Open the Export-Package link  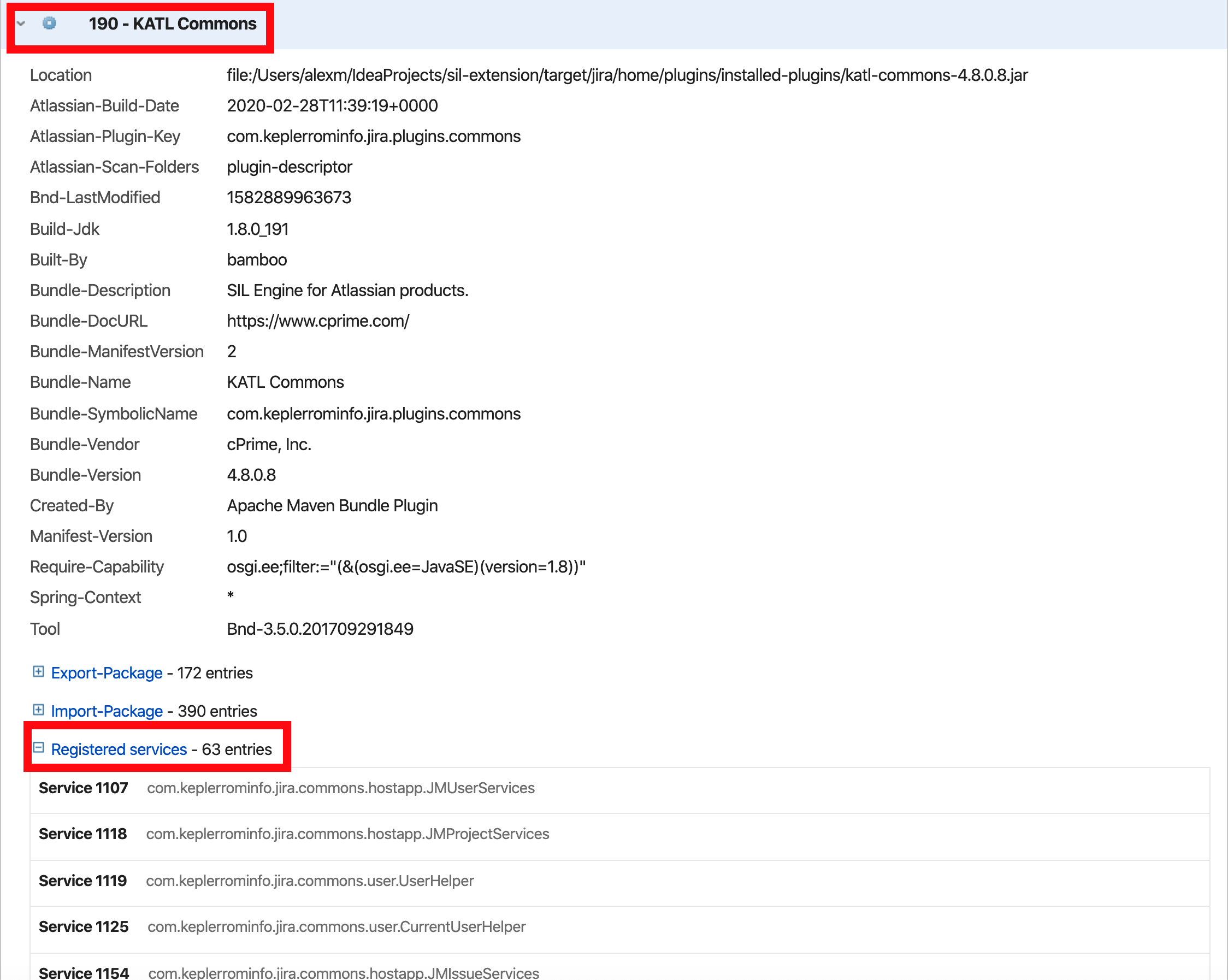click(107, 673)
